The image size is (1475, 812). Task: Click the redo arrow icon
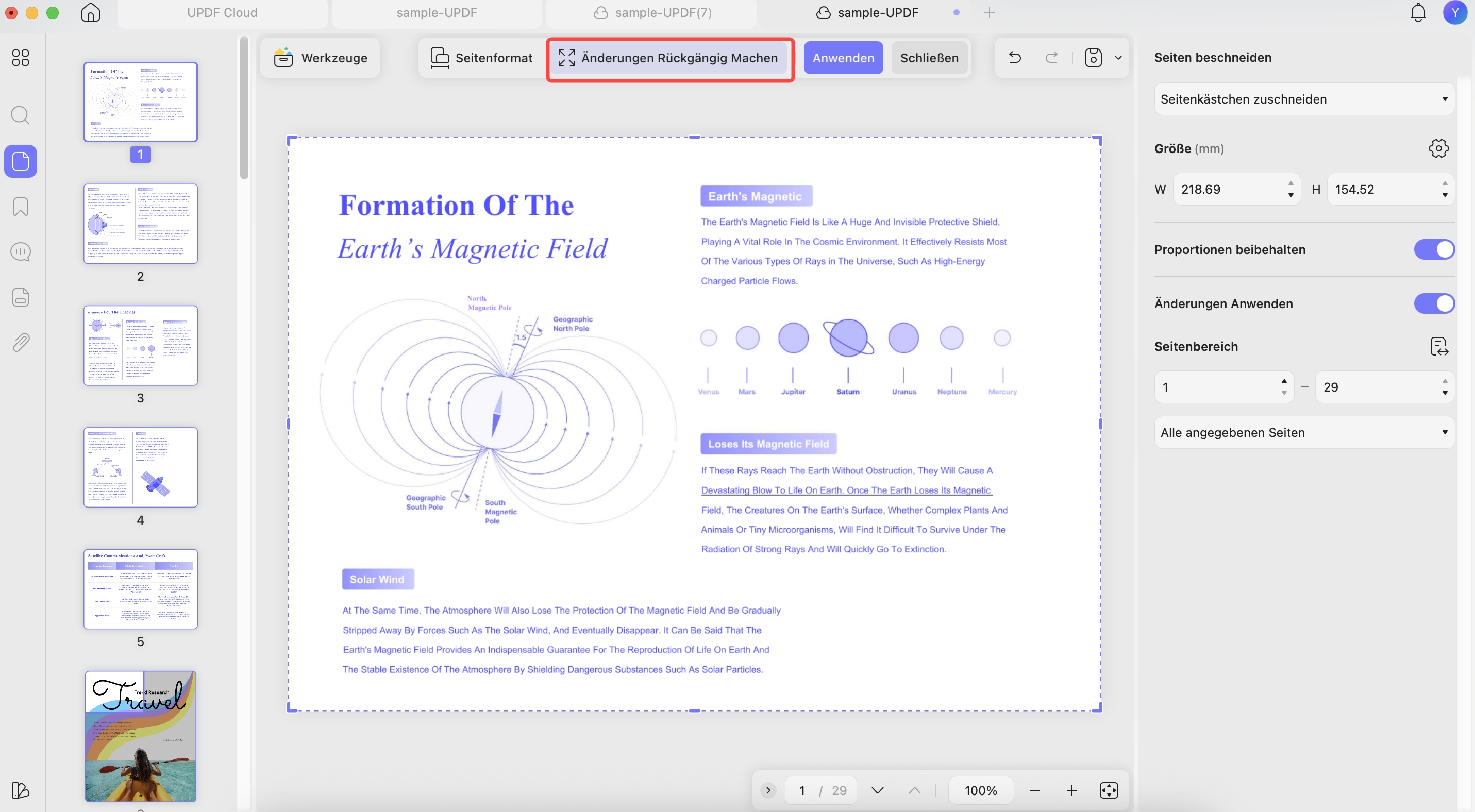coord(1051,58)
